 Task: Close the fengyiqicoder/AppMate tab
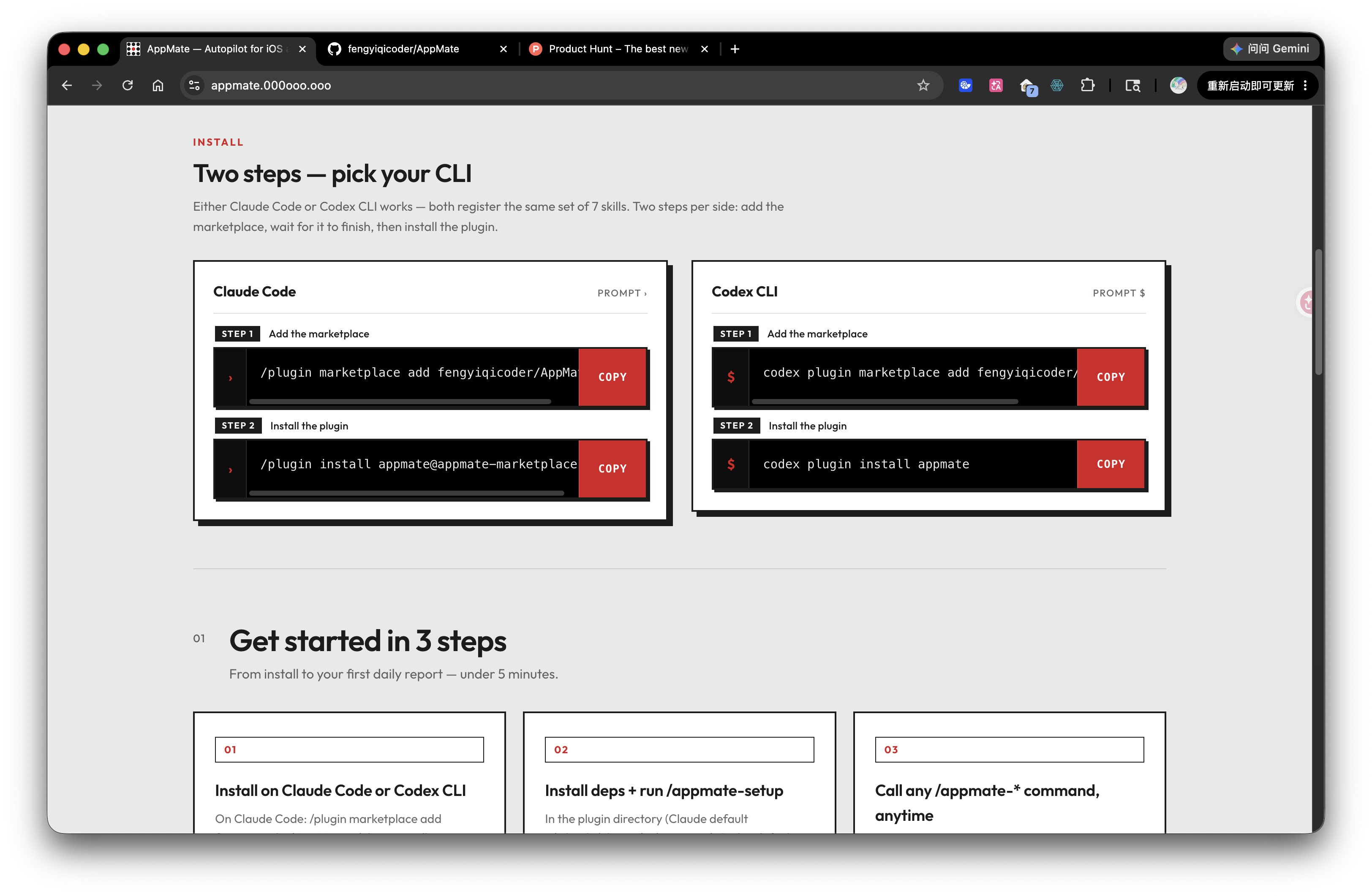click(503, 49)
